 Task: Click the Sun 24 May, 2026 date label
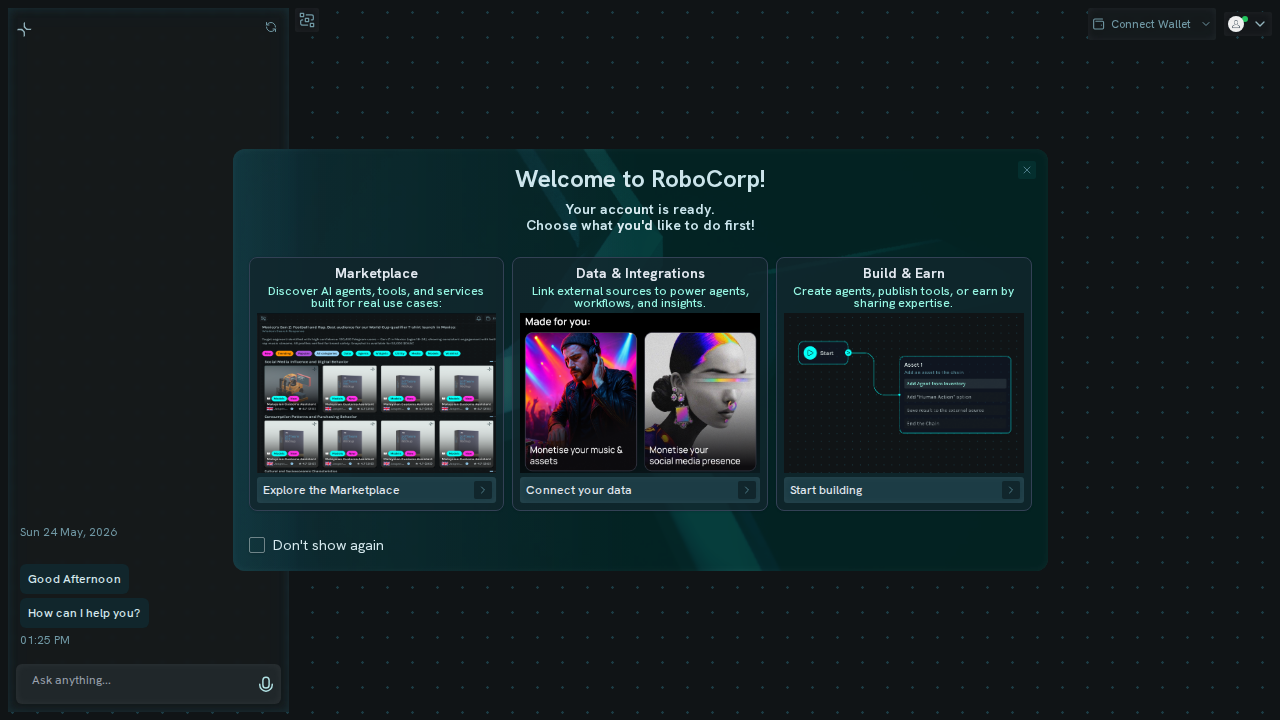click(69, 532)
